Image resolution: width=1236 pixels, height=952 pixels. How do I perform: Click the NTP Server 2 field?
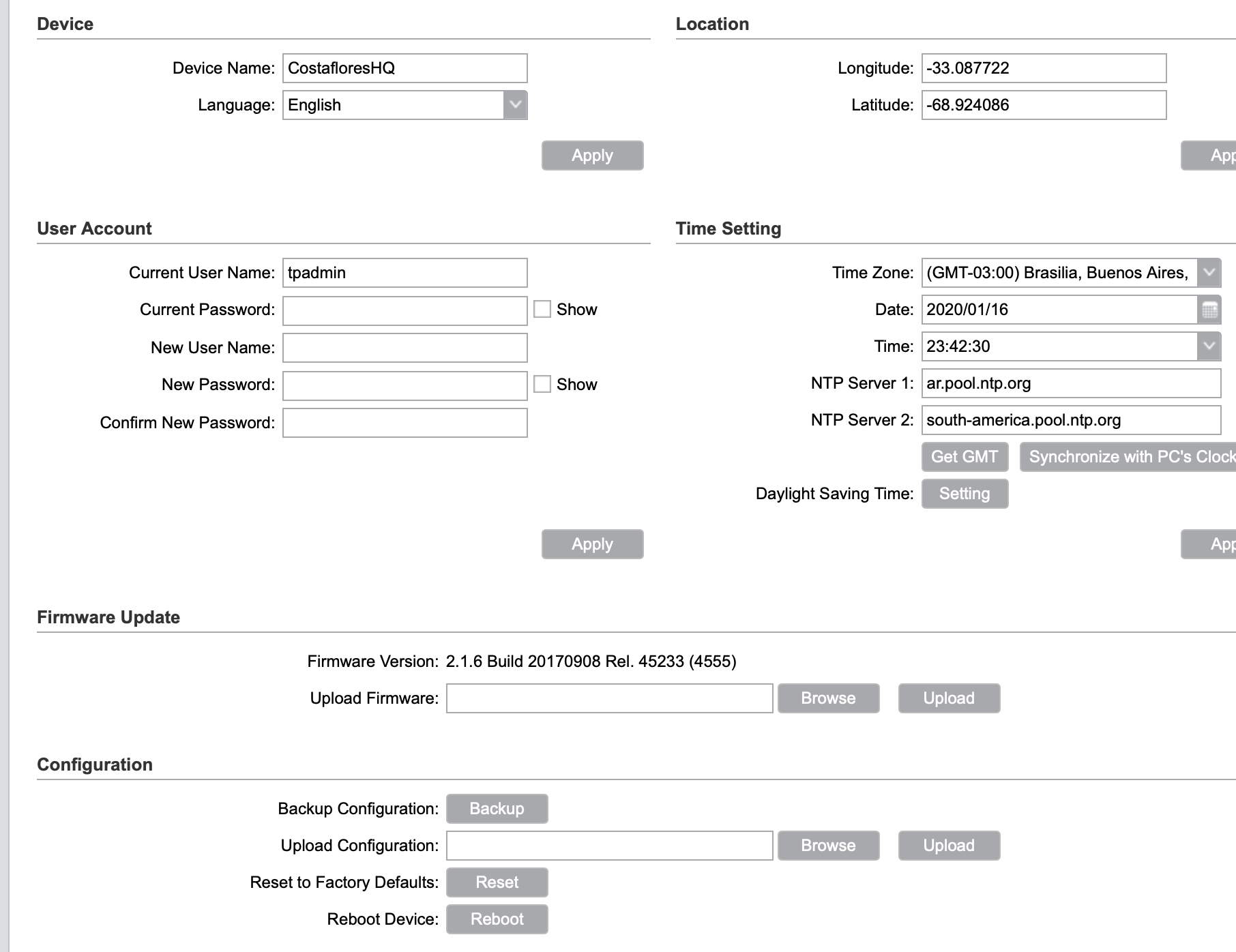(1072, 420)
